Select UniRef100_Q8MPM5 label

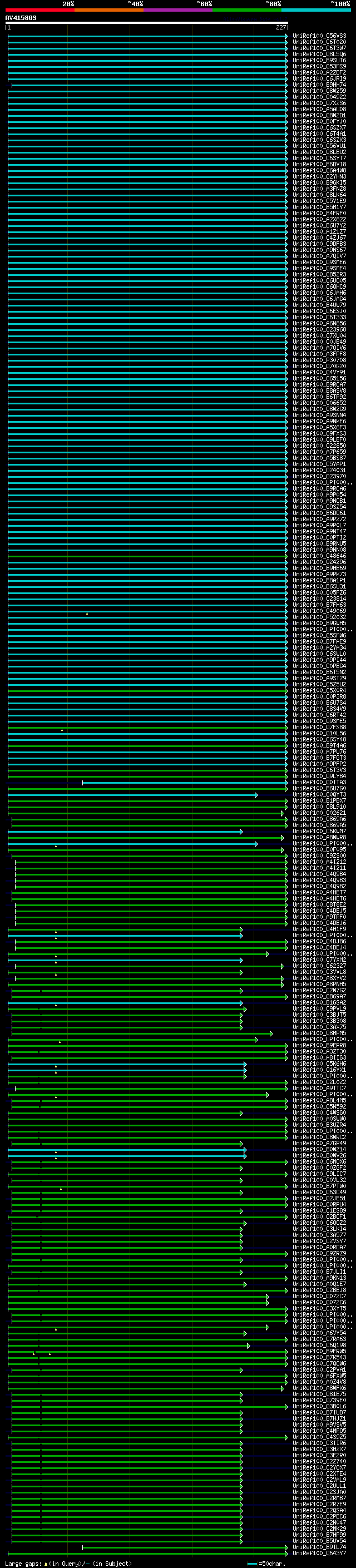(319, 1033)
